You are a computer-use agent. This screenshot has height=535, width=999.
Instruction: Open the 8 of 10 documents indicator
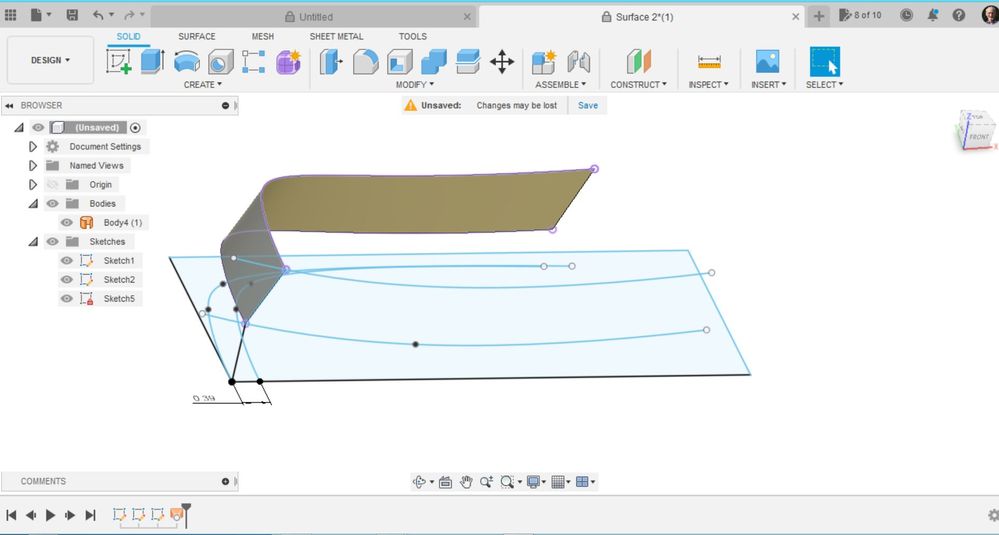(860, 15)
